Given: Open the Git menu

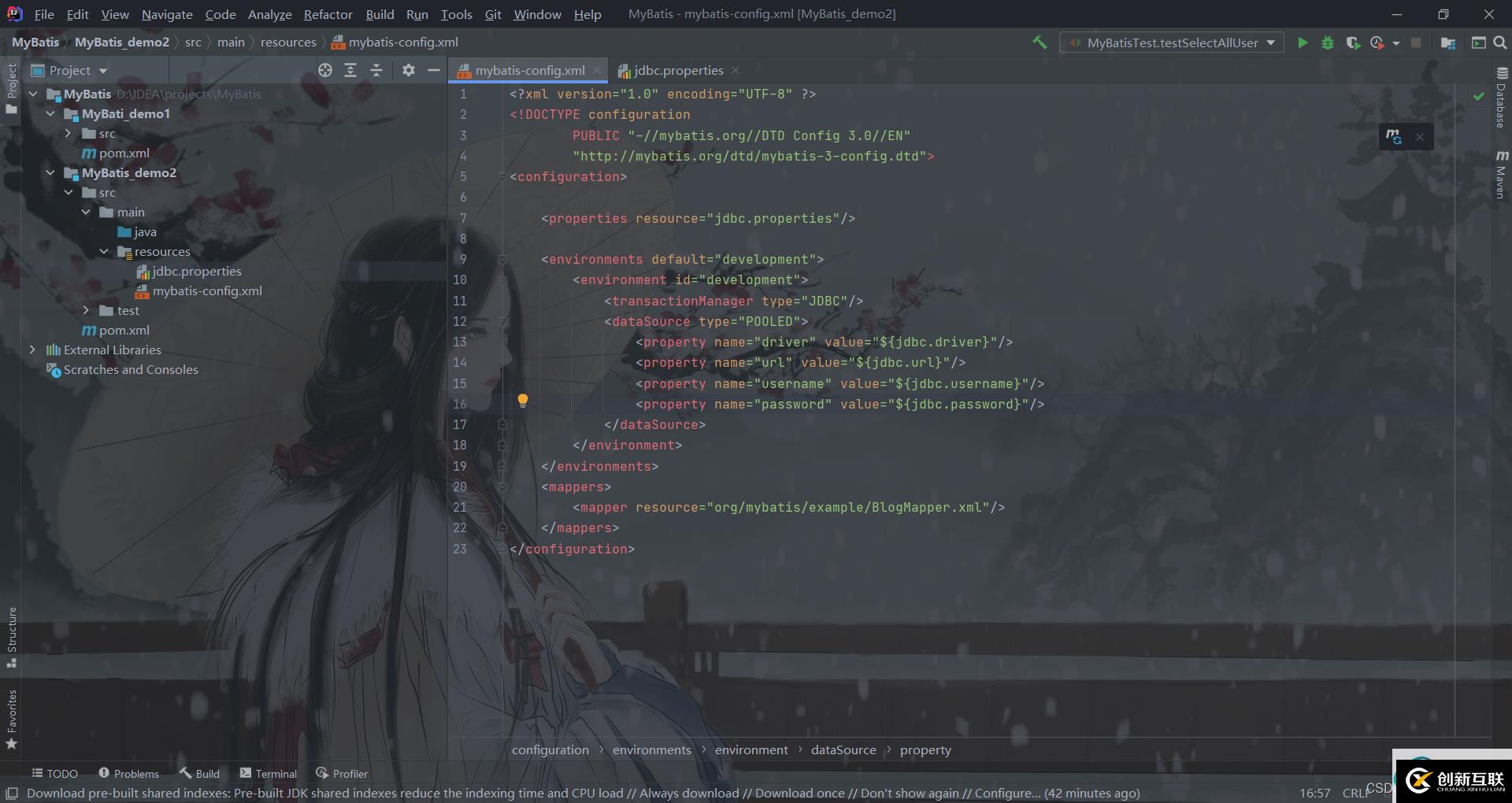Looking at the screenshot, I should (x=493, y=14).
